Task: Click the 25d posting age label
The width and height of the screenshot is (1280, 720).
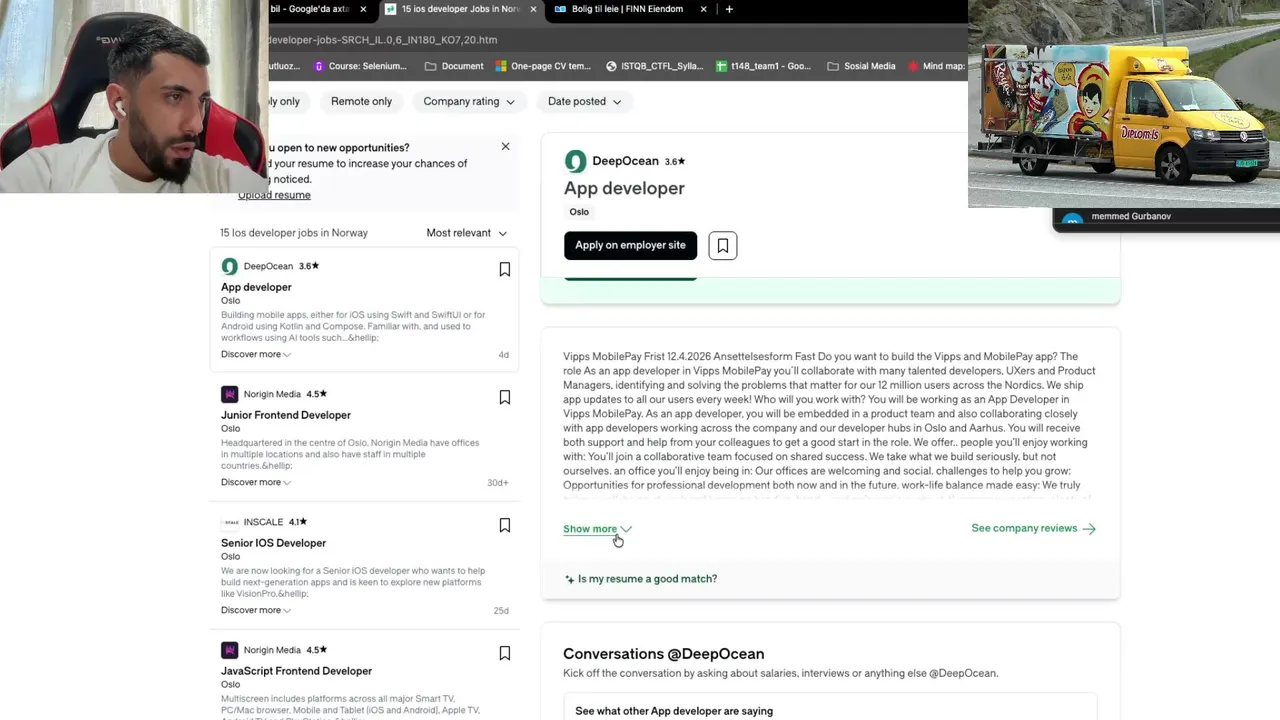Action: 501,611
